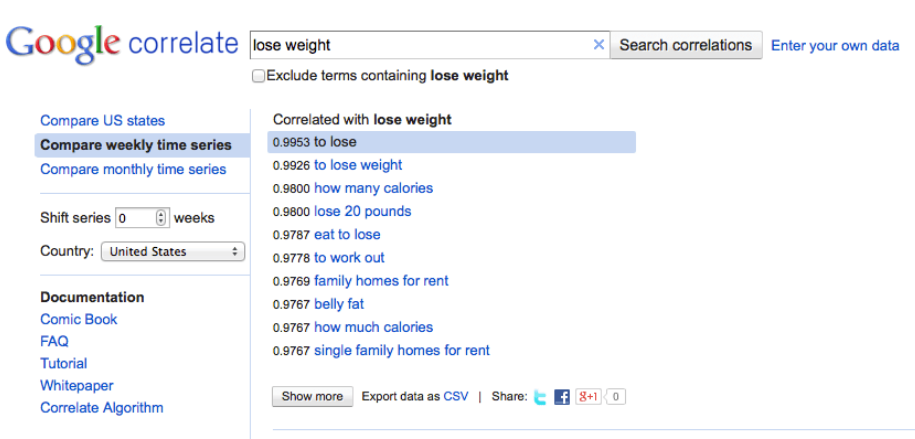The width and height of the screenshot is (915, 439).
Task: Select Compare US states
Action: pyautogui.click(x=103, y=121)
